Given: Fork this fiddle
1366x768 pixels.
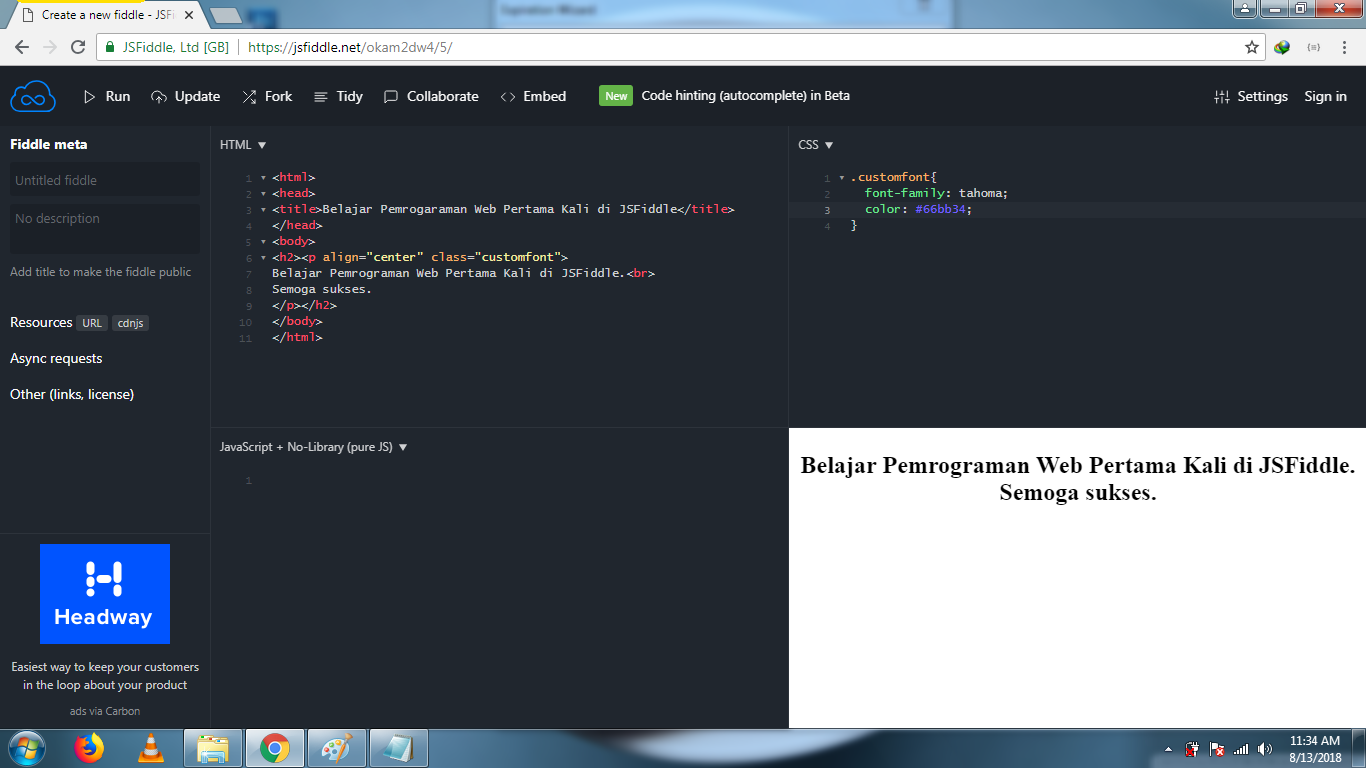Looking at the screenshot, I should click(x=277, y=96).
